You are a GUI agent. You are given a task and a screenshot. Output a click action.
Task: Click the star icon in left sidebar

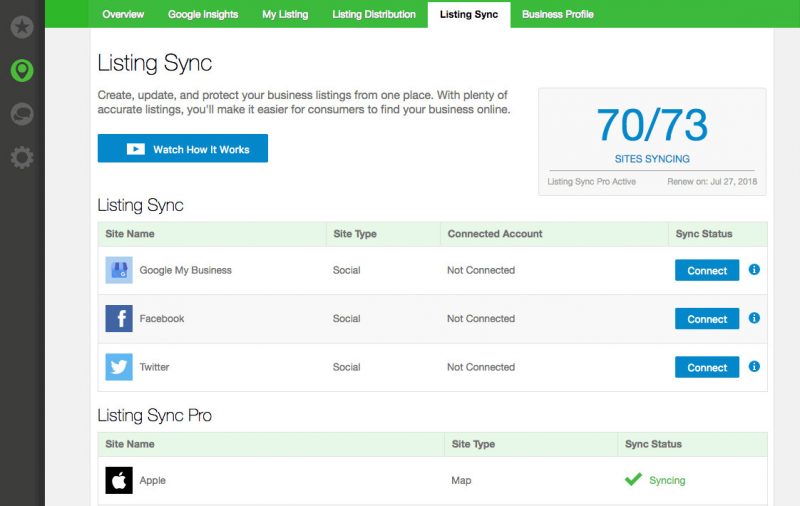[21, 27]
